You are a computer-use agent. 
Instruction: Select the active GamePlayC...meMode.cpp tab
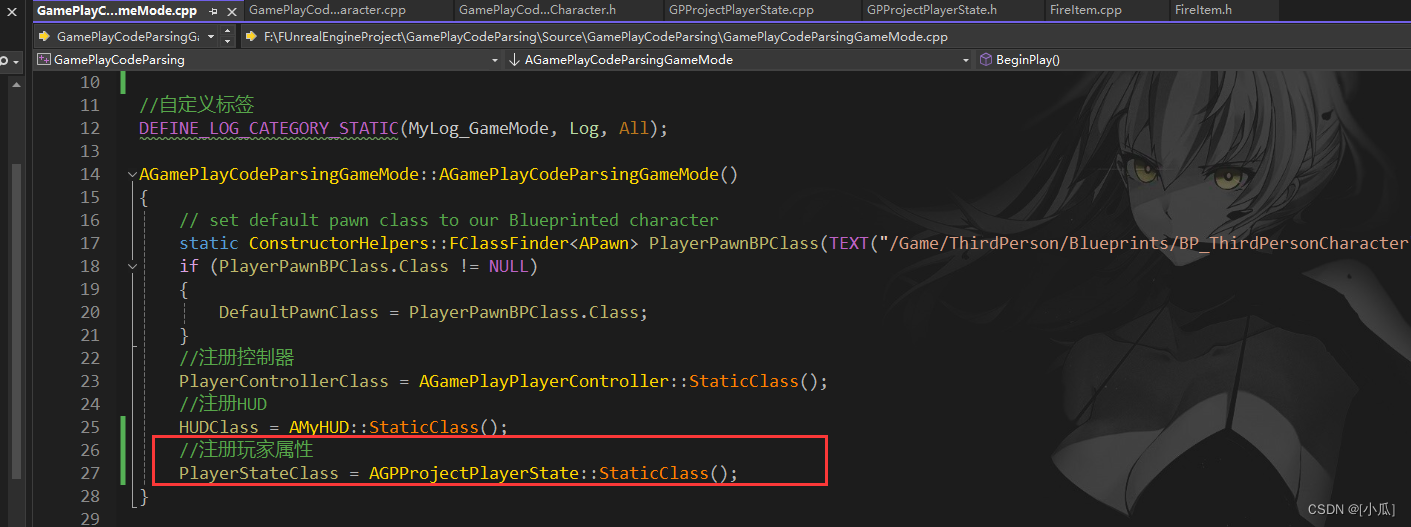[117, 11]
